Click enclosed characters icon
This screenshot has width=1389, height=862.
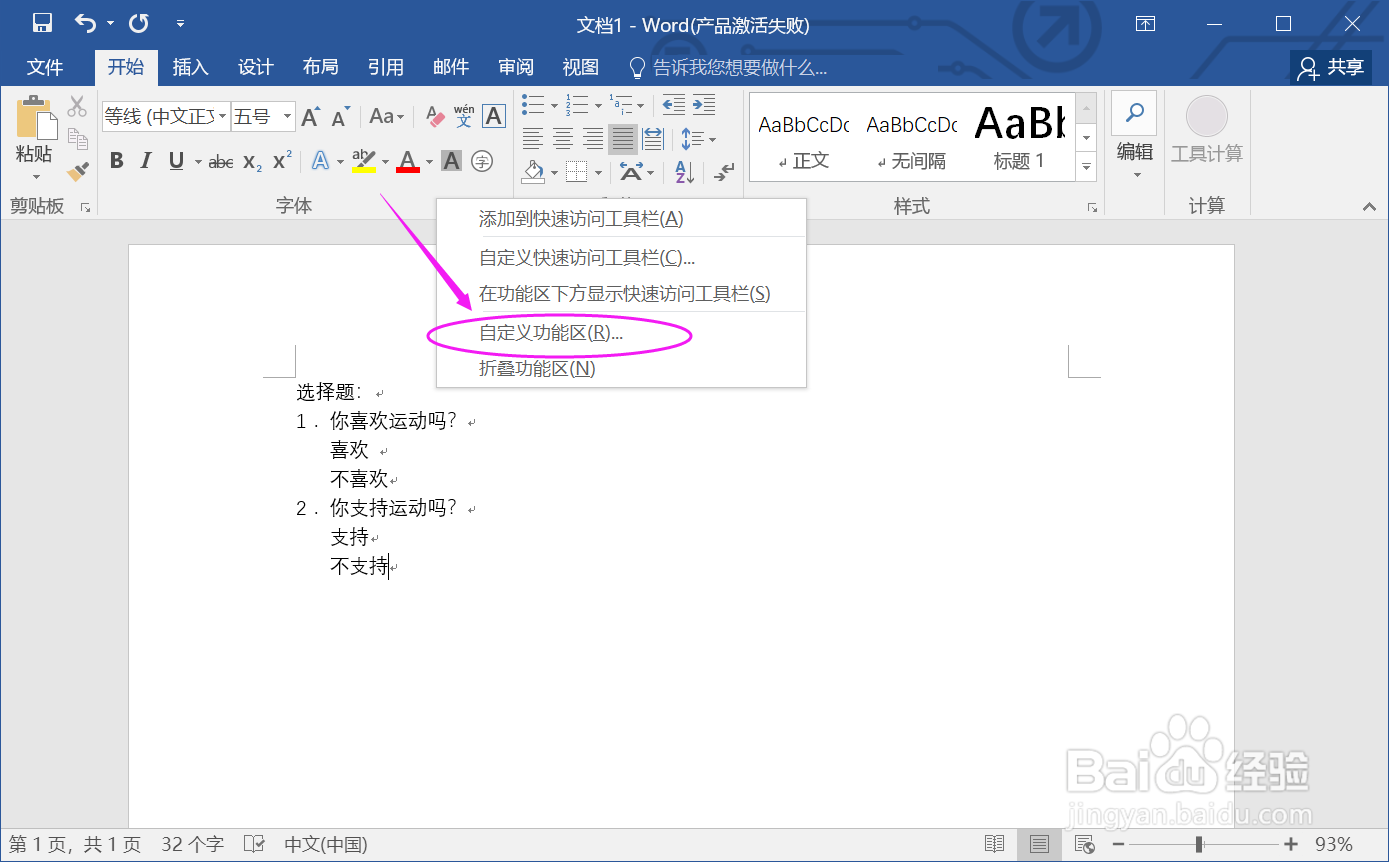tap(482, 161)
